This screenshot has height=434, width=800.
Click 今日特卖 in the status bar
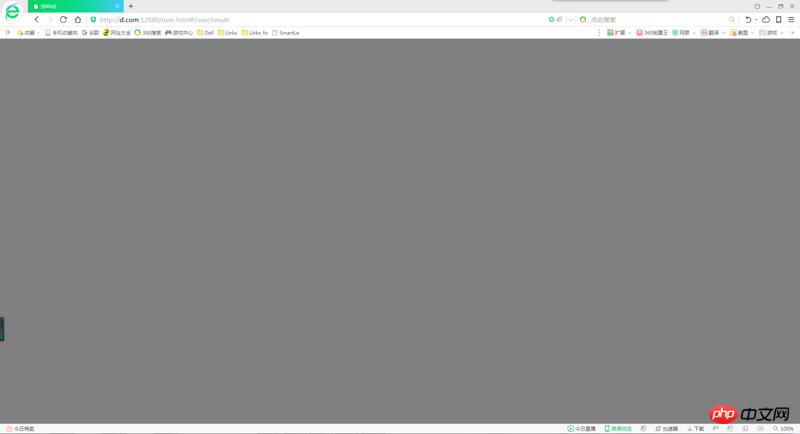20,429
